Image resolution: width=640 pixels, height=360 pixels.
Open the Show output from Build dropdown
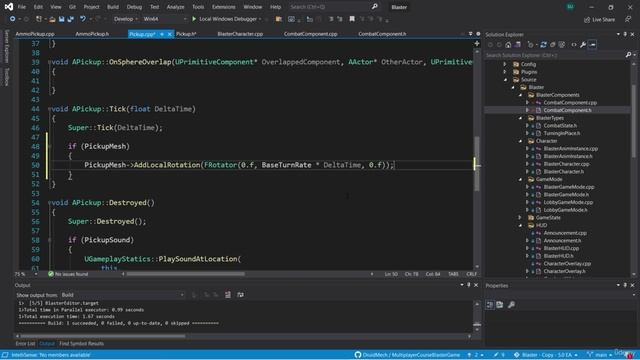pyautogui.click(x=122, y=295)
